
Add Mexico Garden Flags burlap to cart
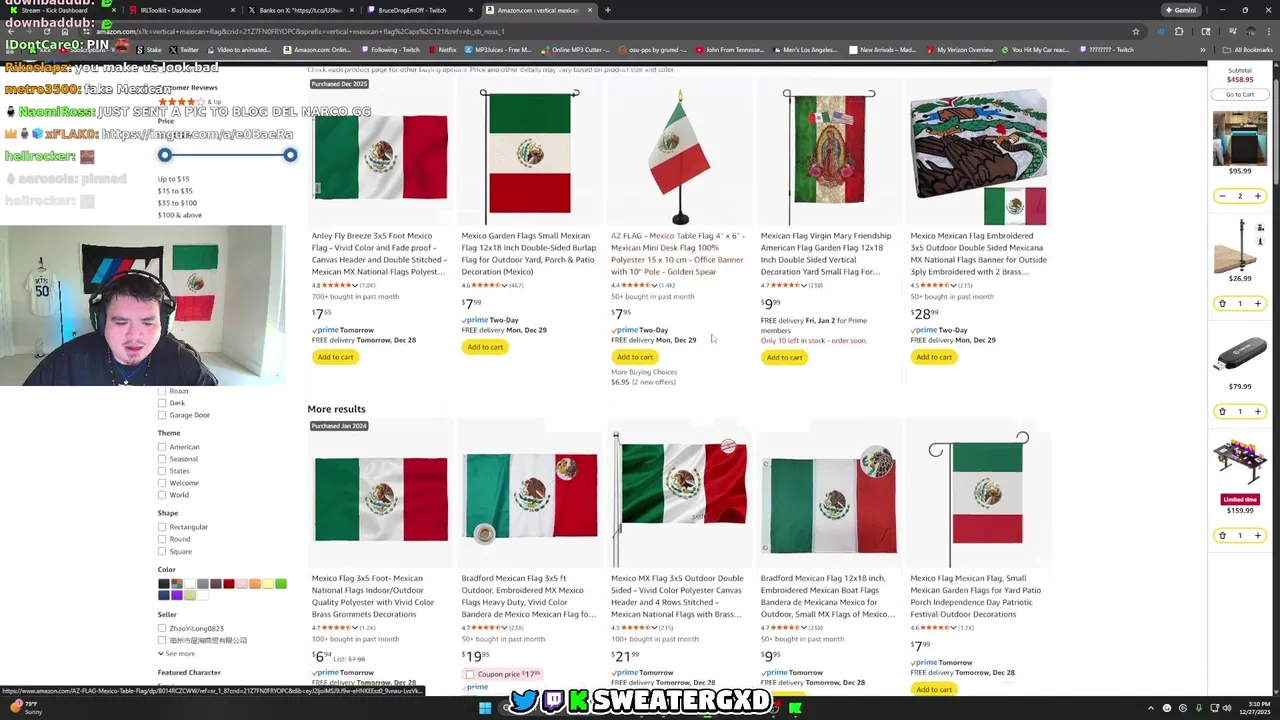[x=485, y=347]
